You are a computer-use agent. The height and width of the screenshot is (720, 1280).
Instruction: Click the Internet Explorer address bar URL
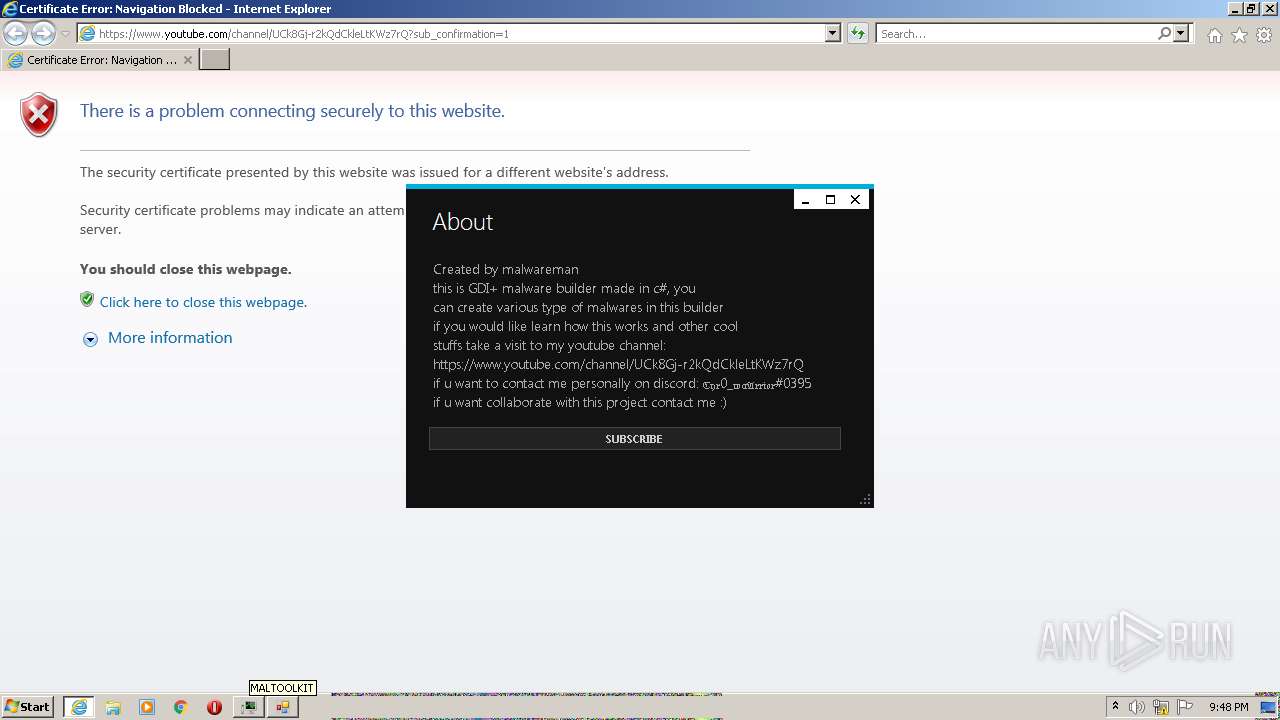coord(303,34)
